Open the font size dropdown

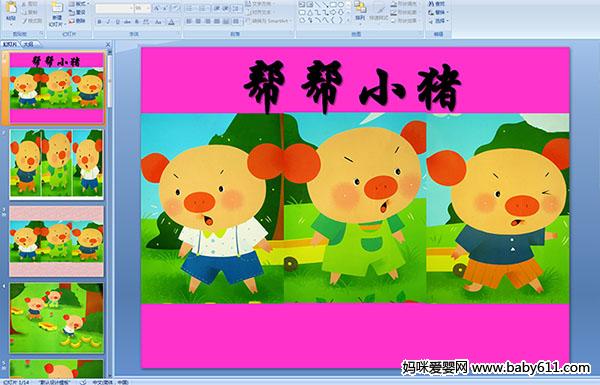point(142,8)
